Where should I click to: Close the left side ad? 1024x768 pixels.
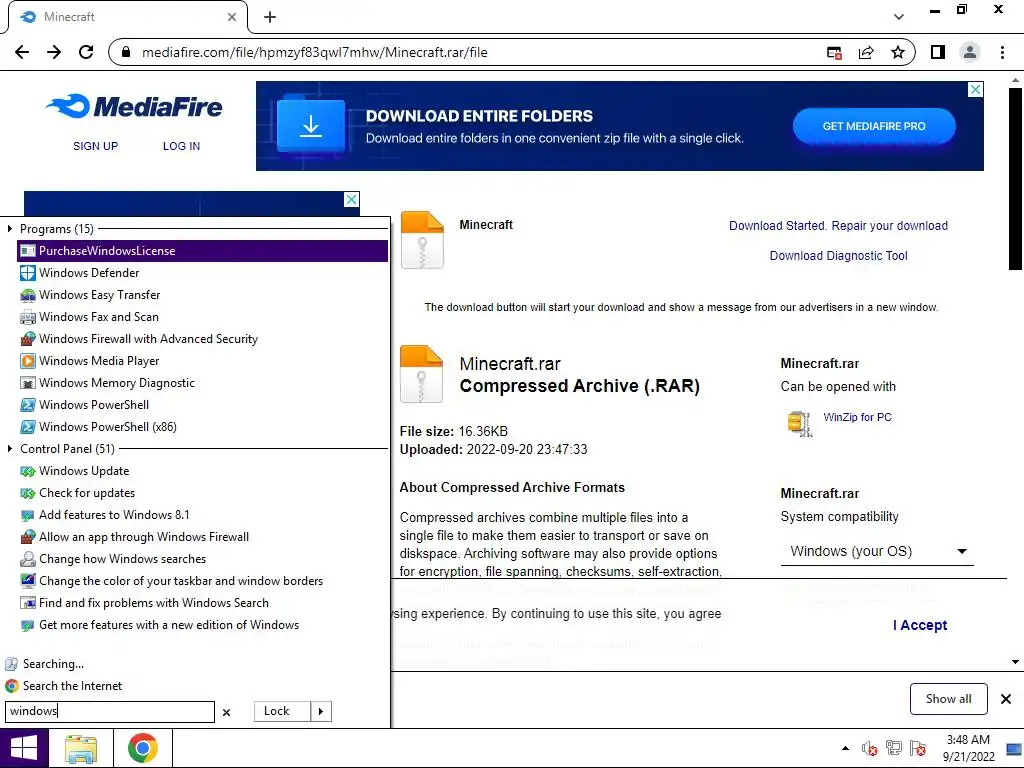(x=351, y=200)
